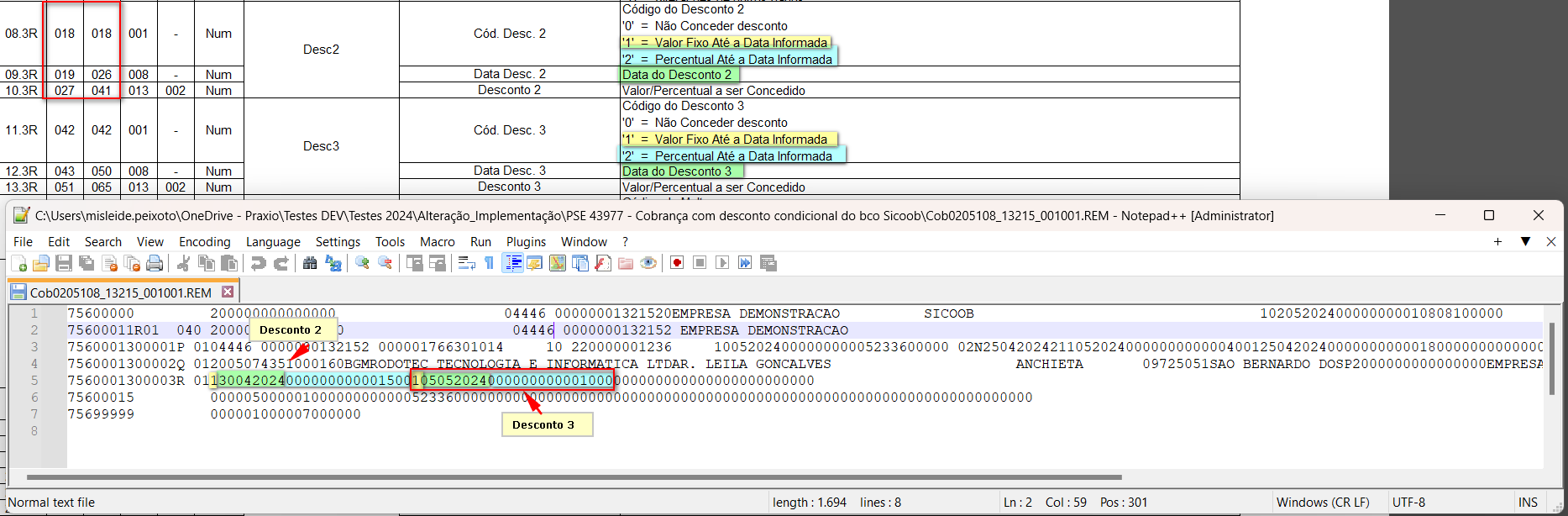Click the Save Recorded Macro icon
This screenshot has width=1568, height=516.
click(x=768, y=264)
